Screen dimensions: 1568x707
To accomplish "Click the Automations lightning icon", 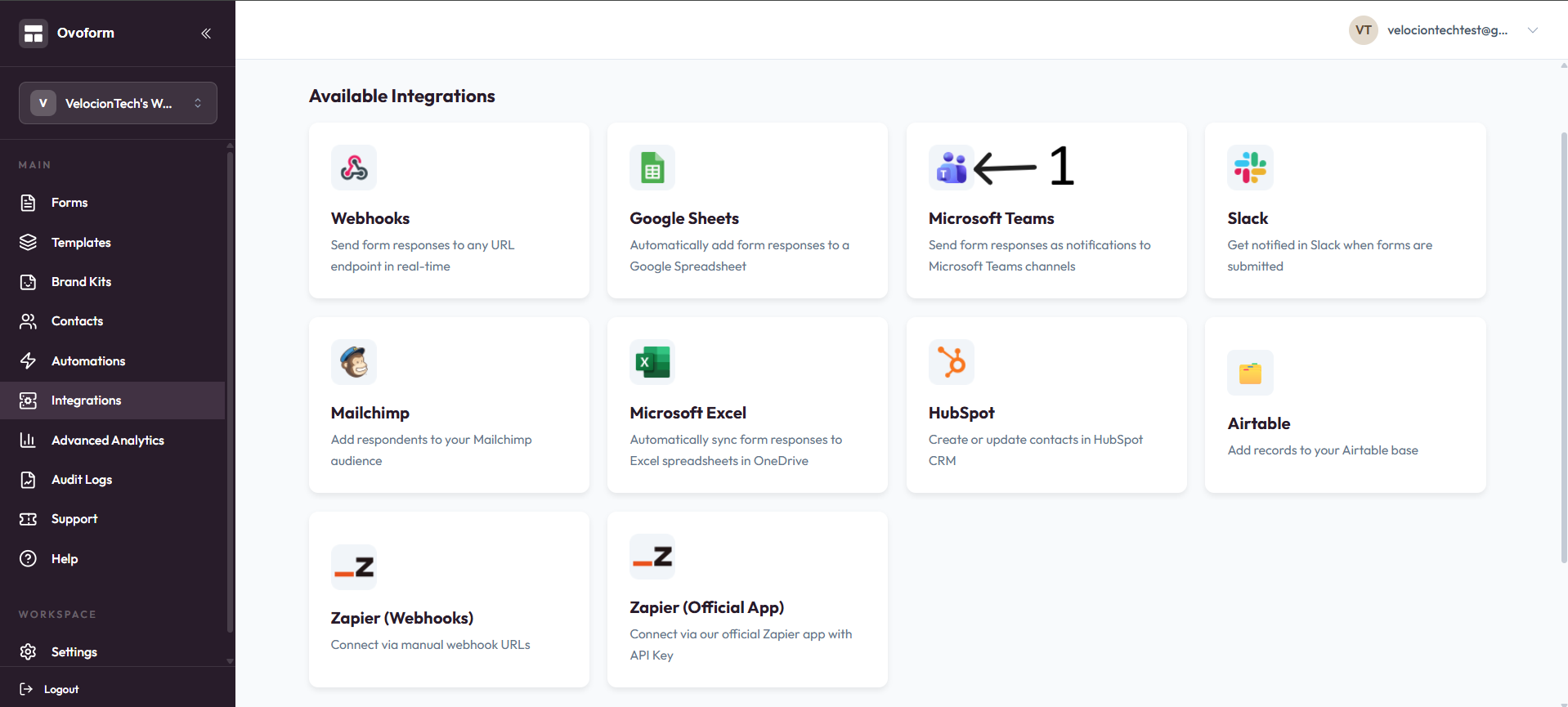I will [x=29, y=361].
